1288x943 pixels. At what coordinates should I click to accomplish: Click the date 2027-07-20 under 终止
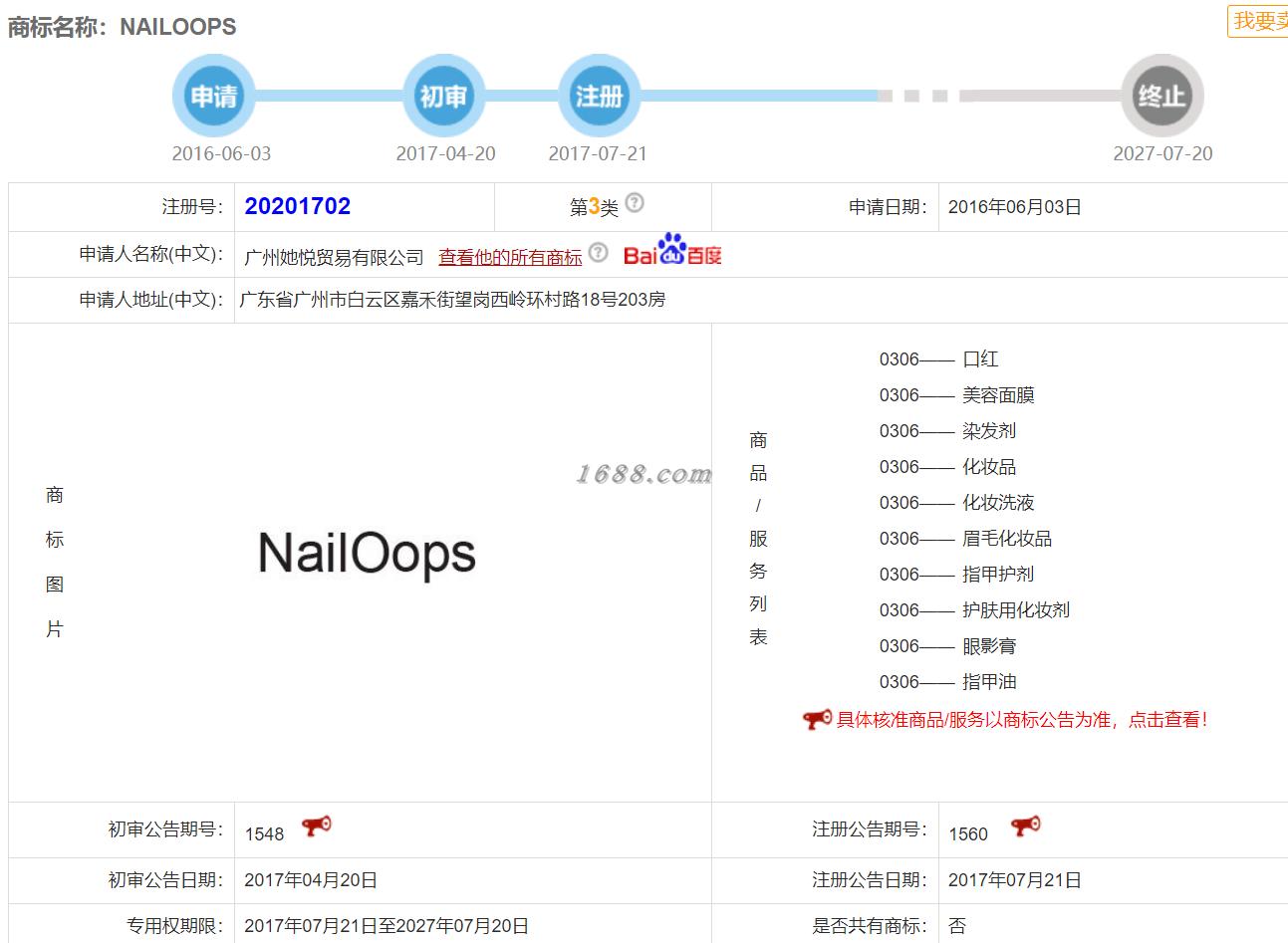coord(1162,153)
